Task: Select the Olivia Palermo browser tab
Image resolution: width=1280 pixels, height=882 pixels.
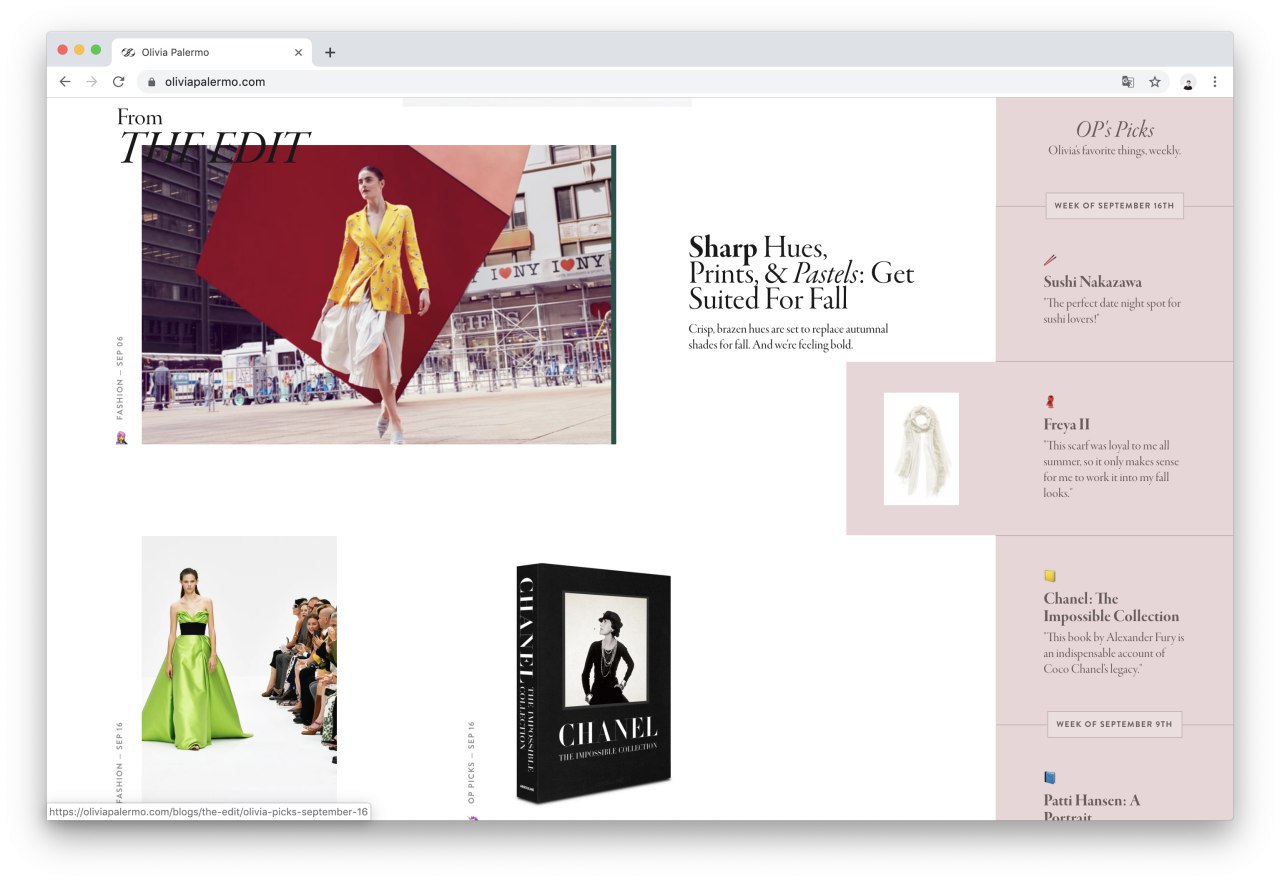Action: [211, 52]
